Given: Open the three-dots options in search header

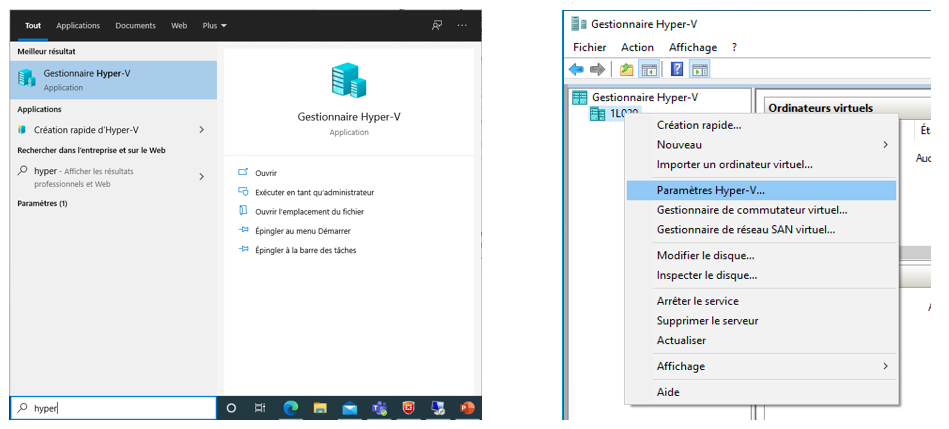Looking at the screenshot, I should pyautogui.click(x=462, y=25).
